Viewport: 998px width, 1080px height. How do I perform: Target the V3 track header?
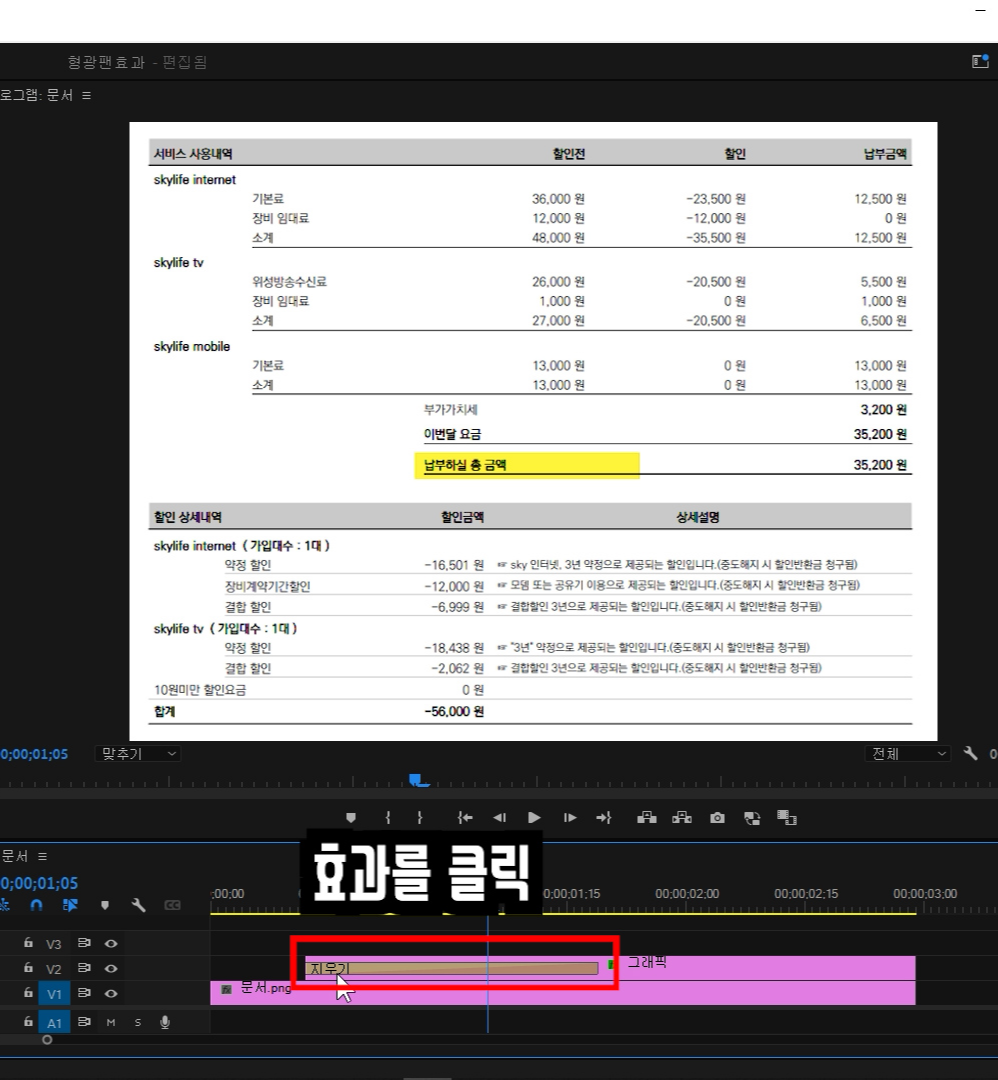(54, 944)
